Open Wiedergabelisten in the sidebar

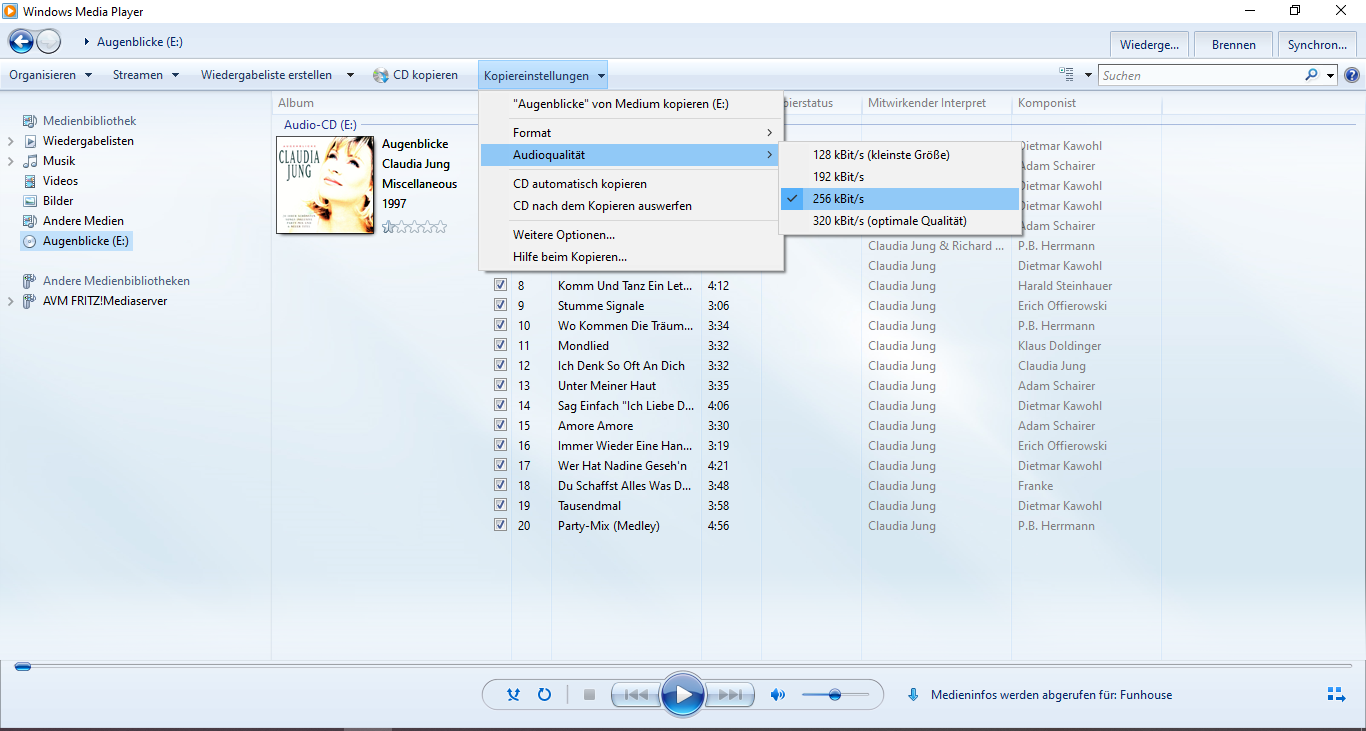point(88,141)
